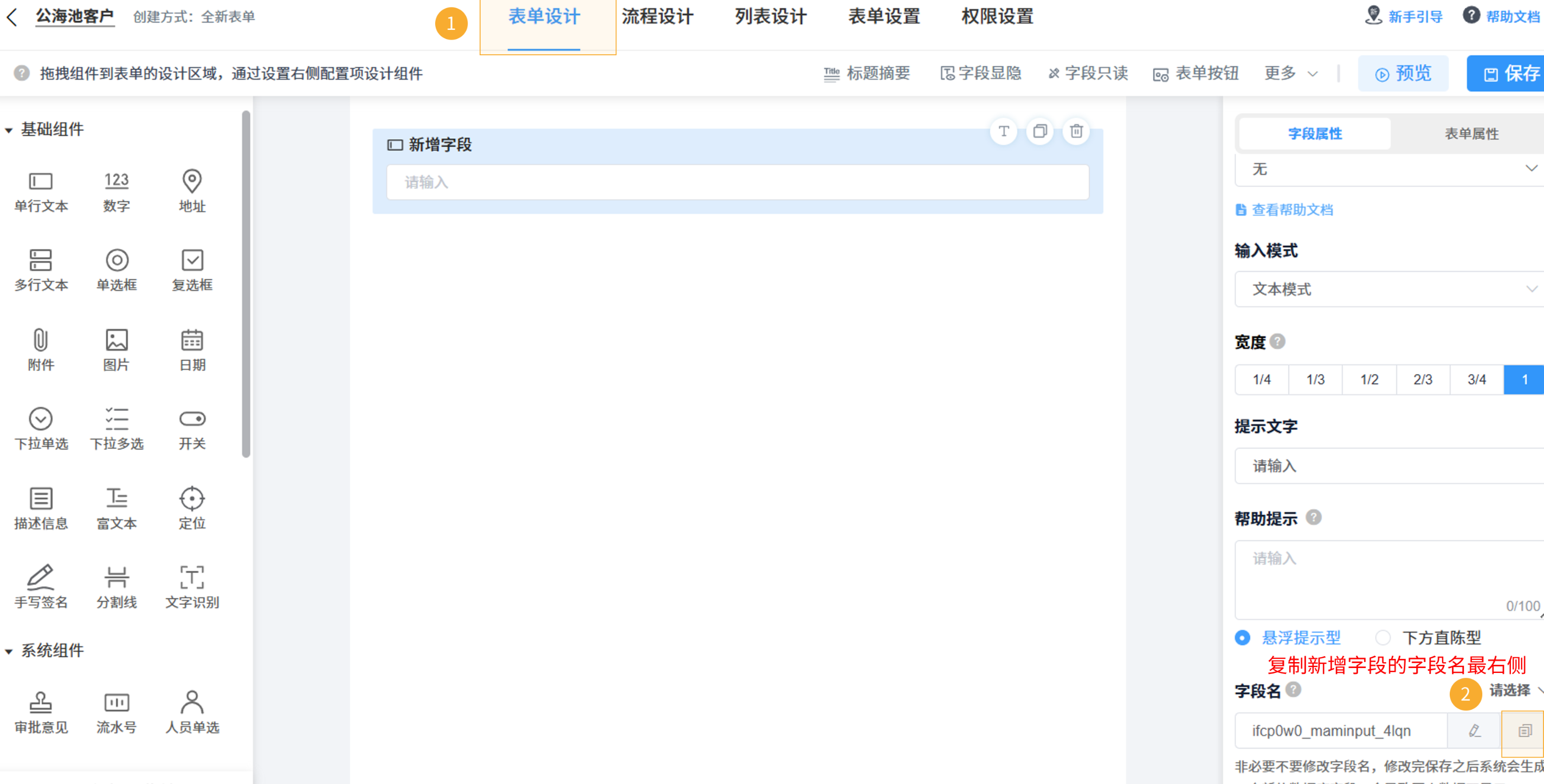
Task: Click the T text icon on 新增字段
Action: pos(1004,131)
